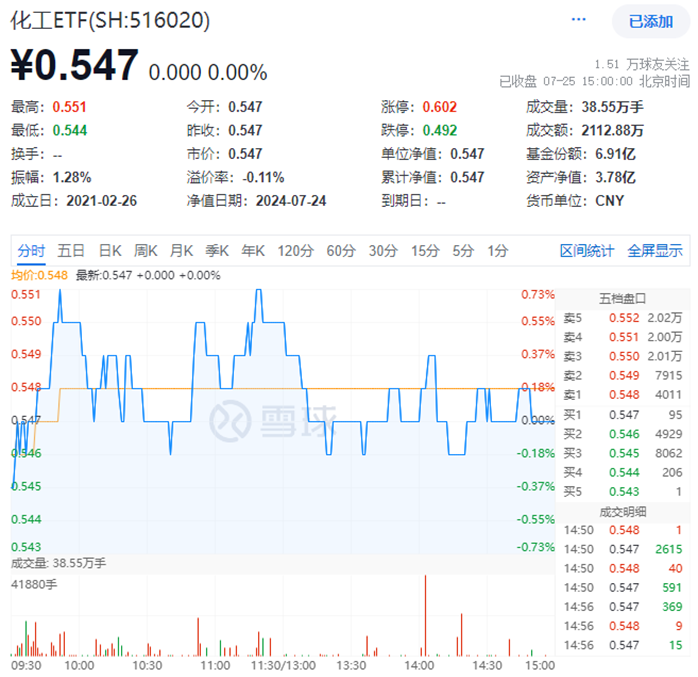Image resolution: width=698 pixels, height=677 pixels.
Task: Open the three-dot more options menu
Action: click(x=579, y=20)
